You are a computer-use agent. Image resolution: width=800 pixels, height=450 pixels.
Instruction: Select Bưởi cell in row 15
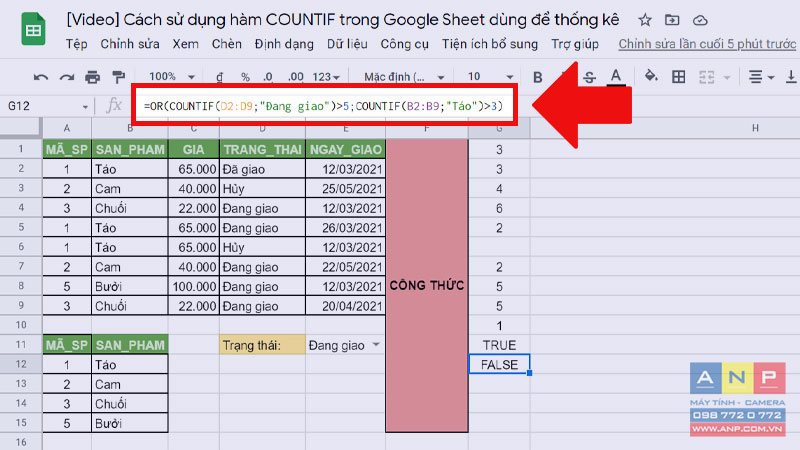[x=130, y=423]
